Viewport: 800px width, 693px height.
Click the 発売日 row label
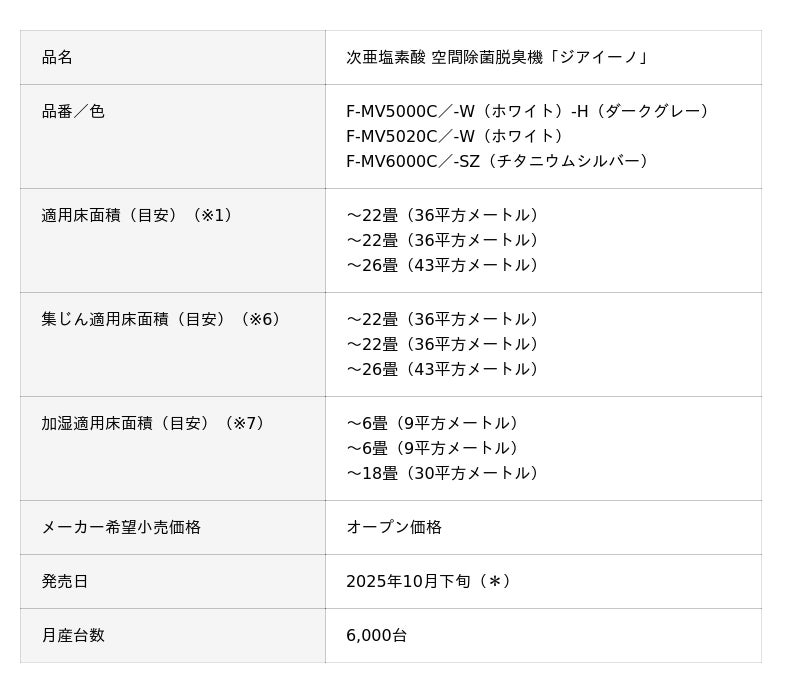pos(65,581)
